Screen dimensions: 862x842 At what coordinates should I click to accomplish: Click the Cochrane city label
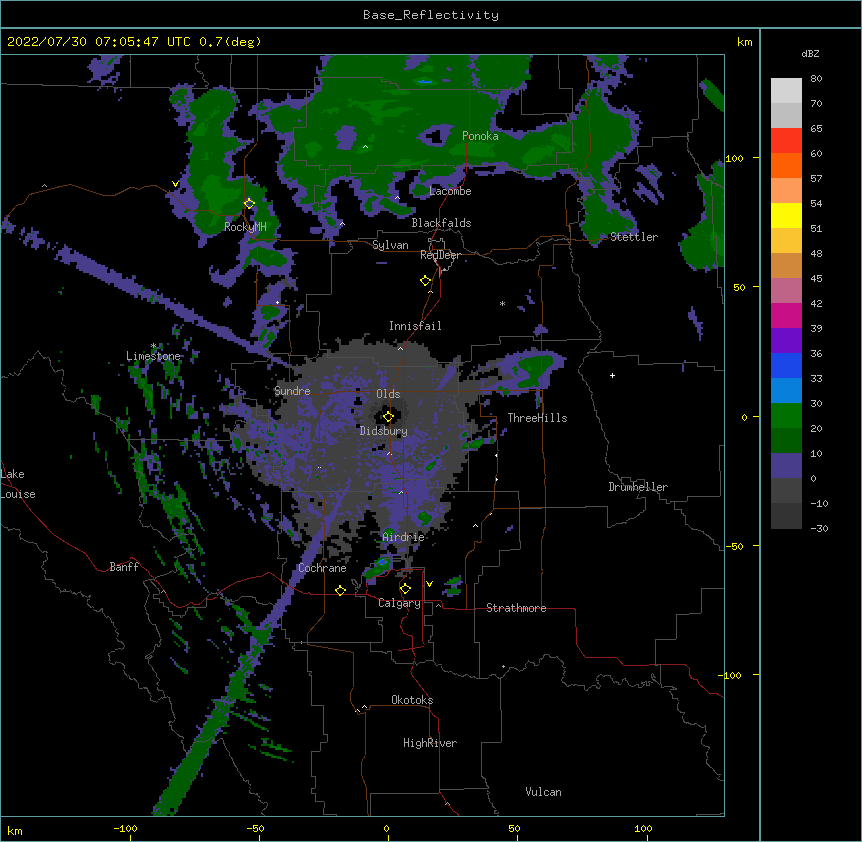322,568
